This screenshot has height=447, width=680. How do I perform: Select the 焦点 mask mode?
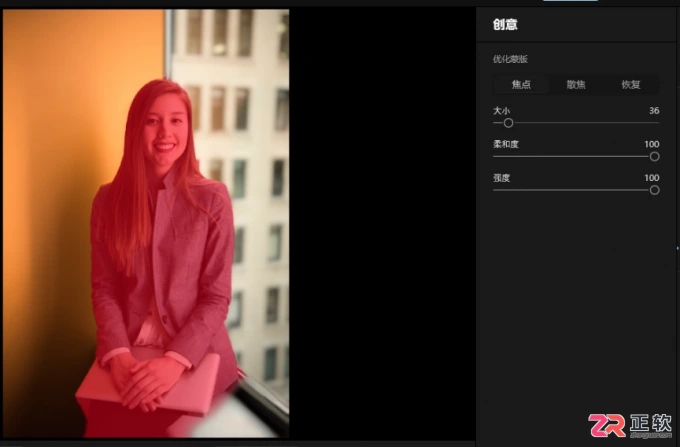click(521, 85)
